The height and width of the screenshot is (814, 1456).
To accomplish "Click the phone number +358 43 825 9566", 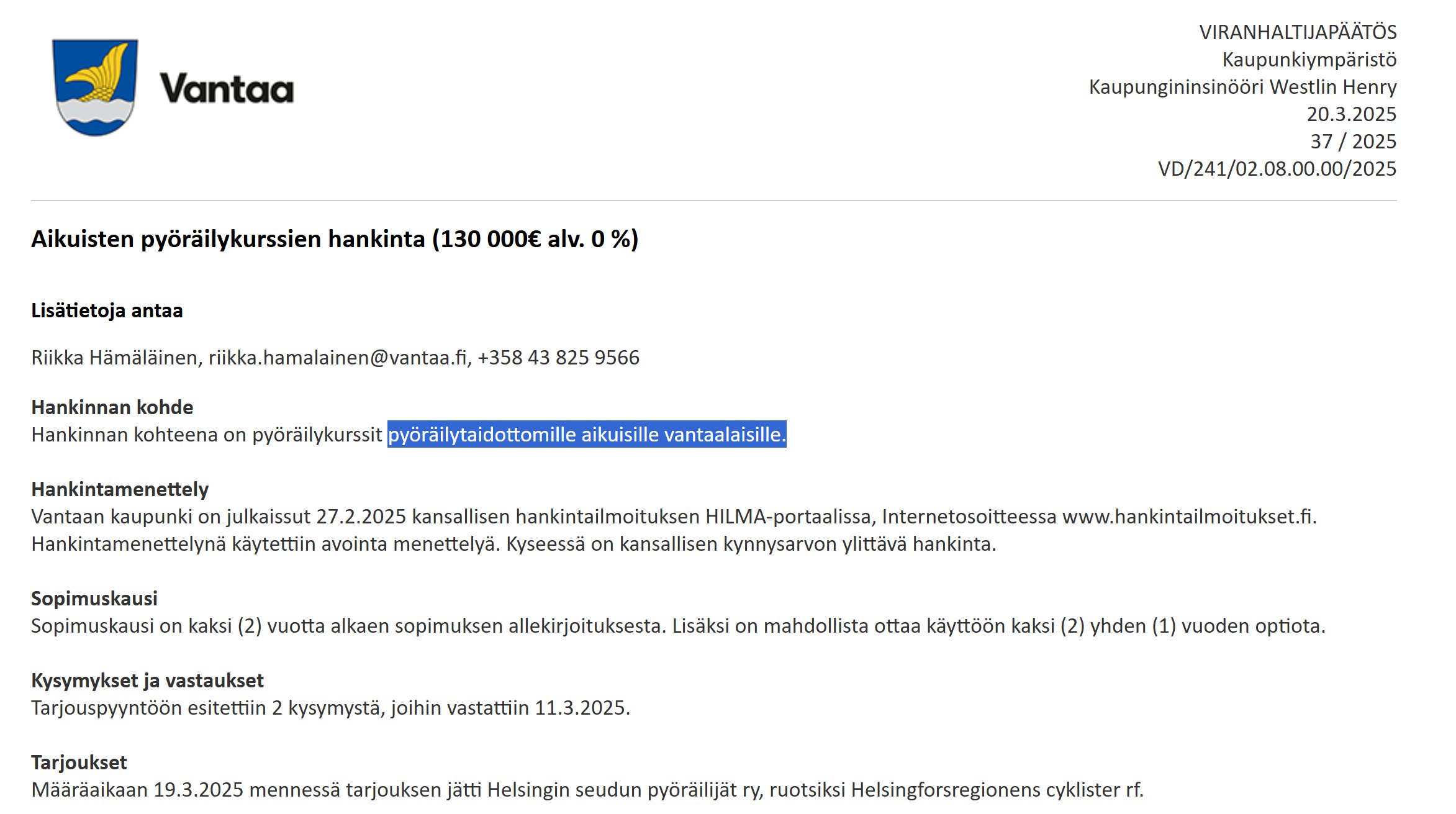I will click(x=558, y=358).
